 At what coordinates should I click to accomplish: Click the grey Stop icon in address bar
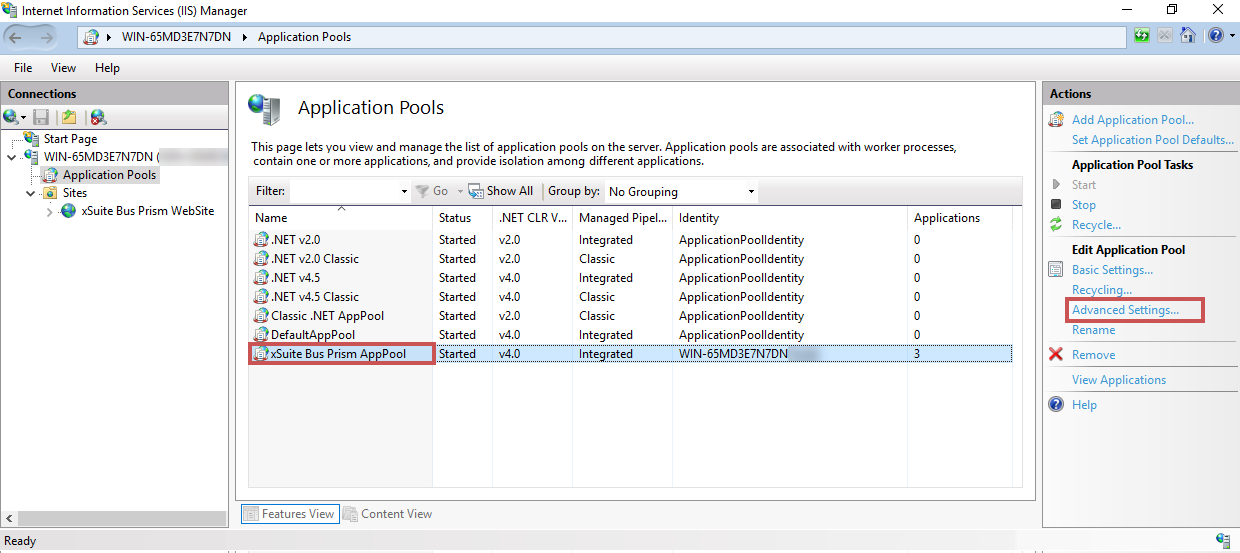pos(1165,36)
